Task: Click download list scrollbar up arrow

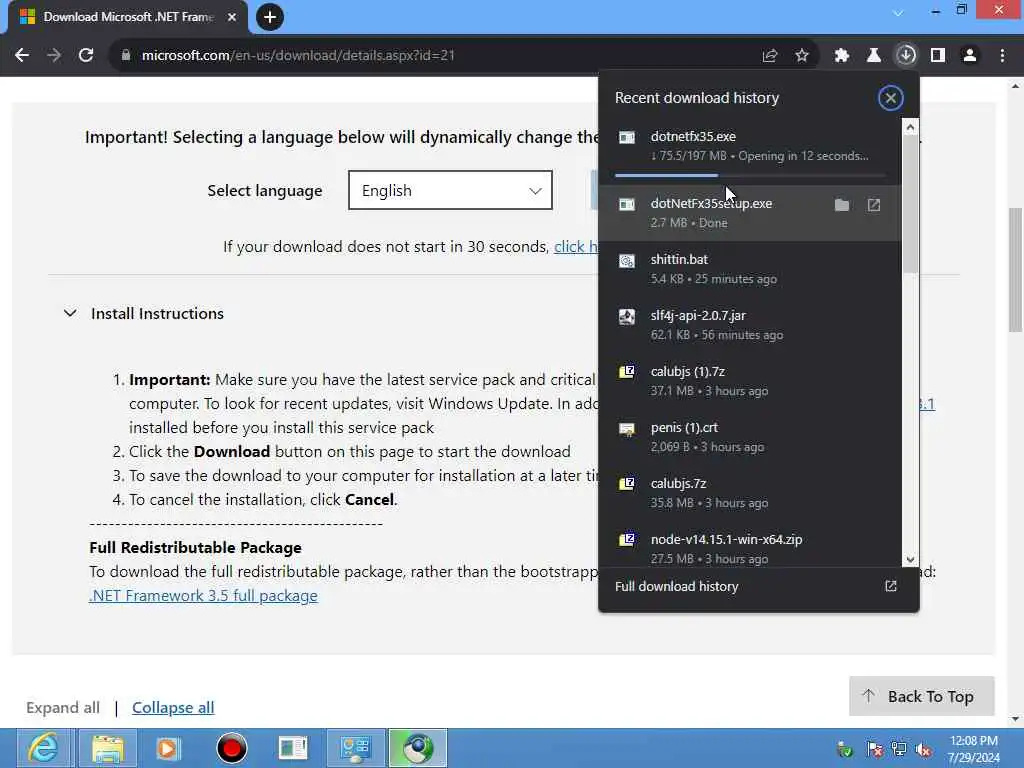Action: [x=910, y=127]
